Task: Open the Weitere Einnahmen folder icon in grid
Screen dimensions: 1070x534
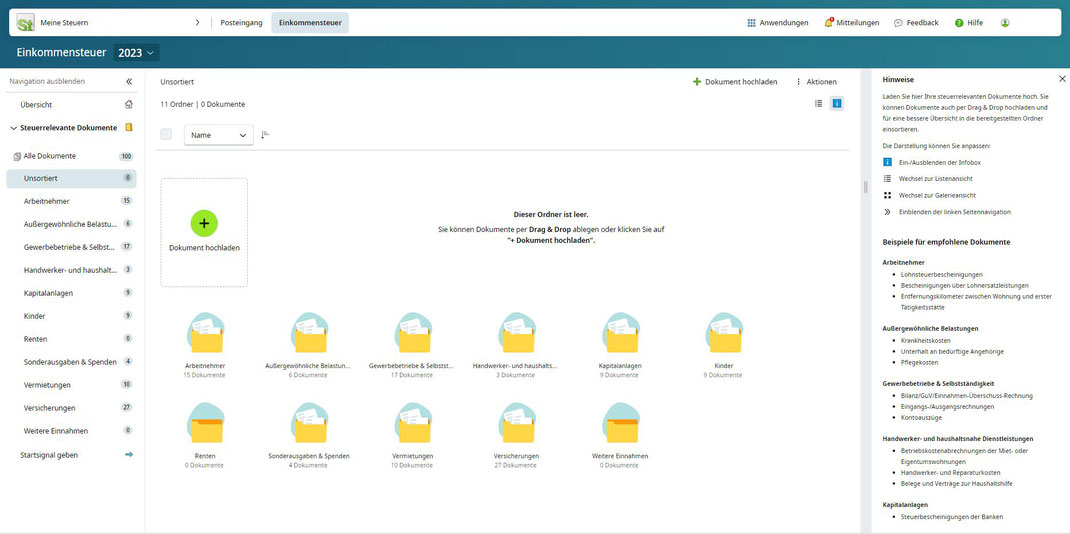Action: (620, 424)
